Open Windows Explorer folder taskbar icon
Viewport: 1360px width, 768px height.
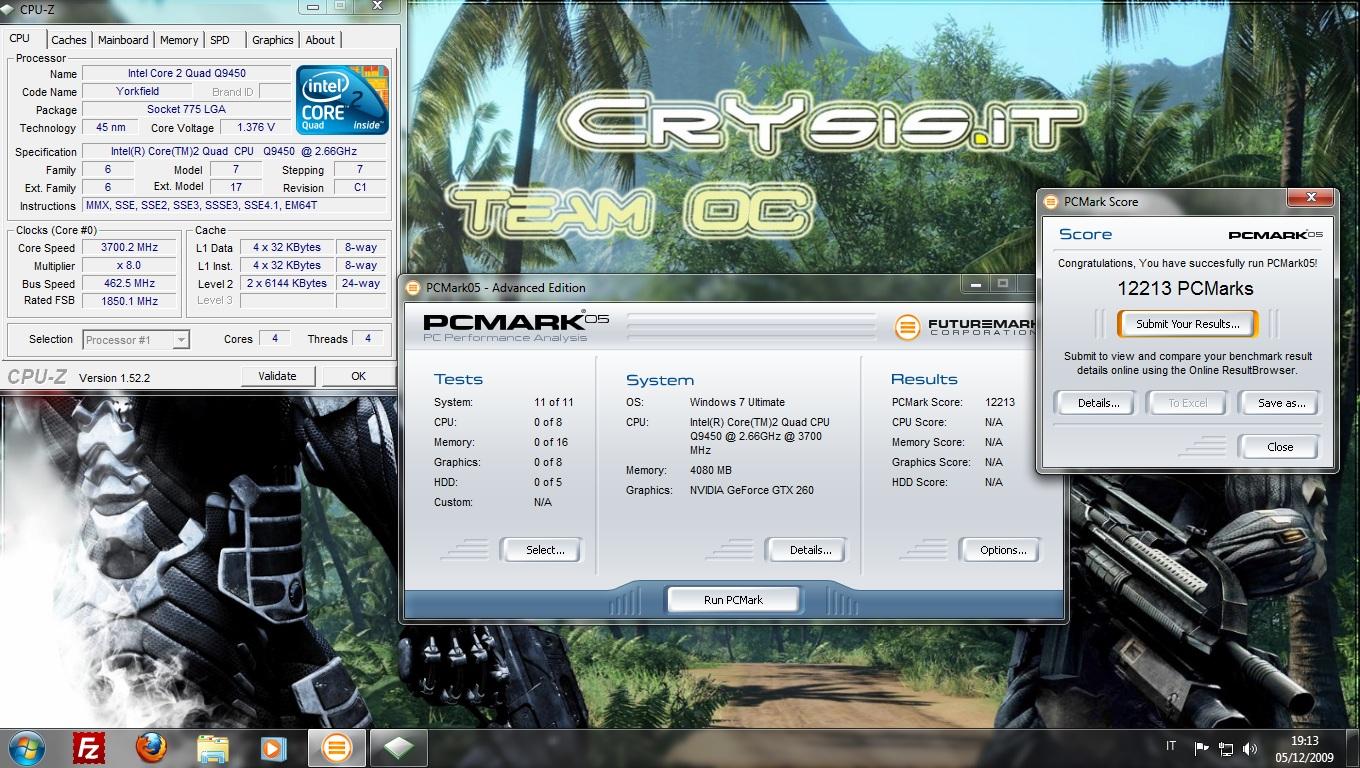(212, 748)
